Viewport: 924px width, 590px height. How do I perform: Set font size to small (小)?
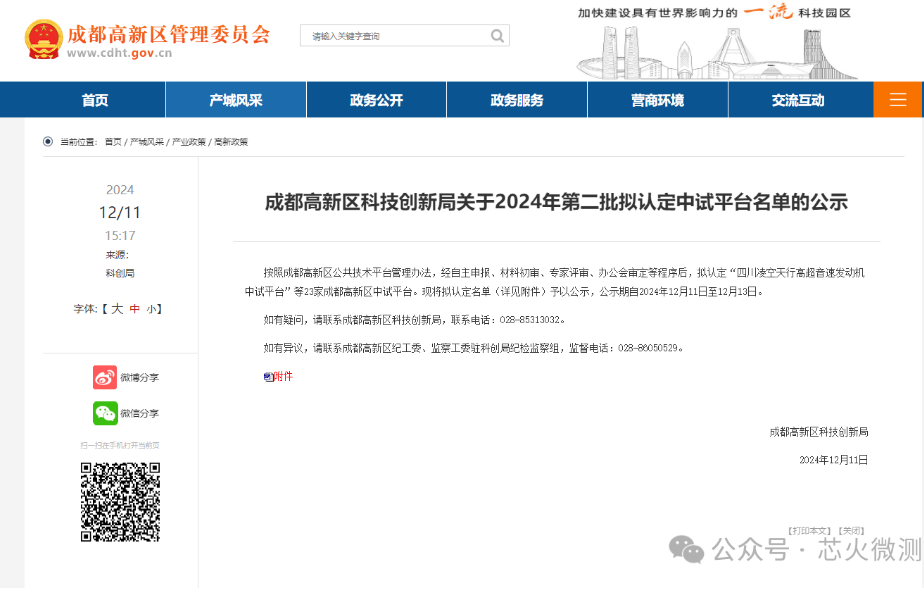[150, 309]
